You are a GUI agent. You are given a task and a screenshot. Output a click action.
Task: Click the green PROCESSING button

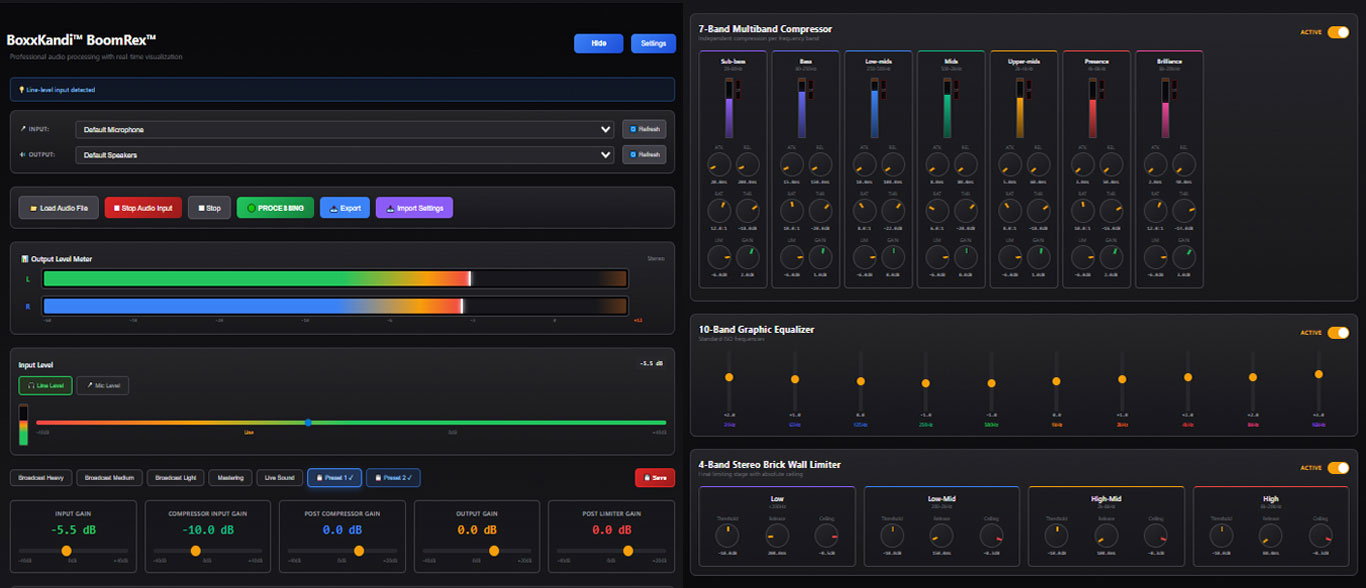point(275,208)
